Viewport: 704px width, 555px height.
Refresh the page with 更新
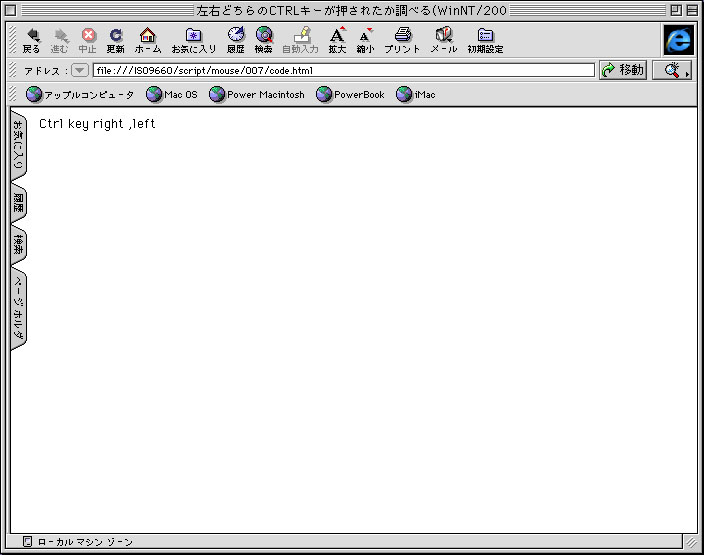coord(115,40)
